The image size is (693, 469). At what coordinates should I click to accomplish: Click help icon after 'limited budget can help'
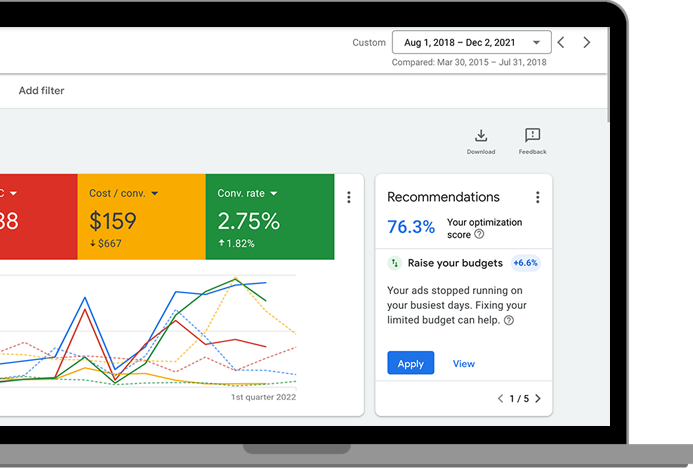point(509,320)
